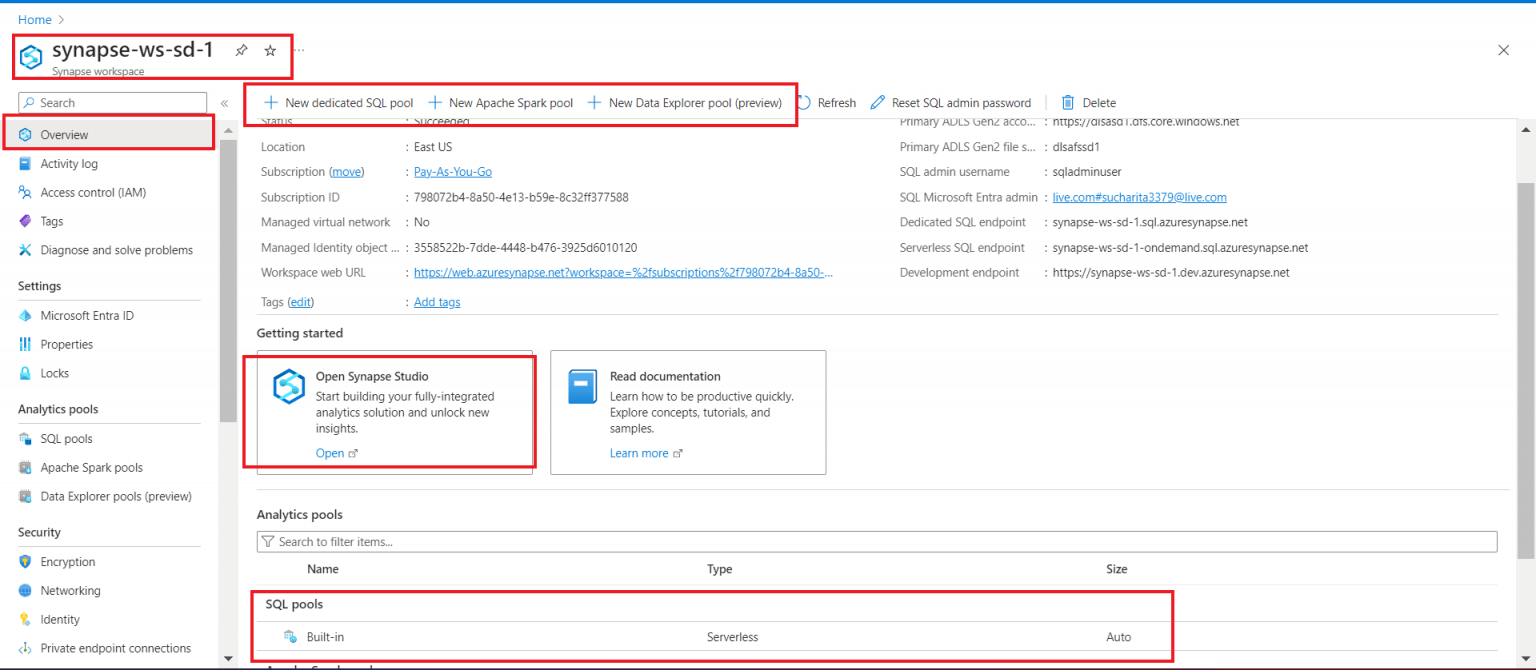
Task: Create a New dedicated SQL pool
Action: click(338, 103)
